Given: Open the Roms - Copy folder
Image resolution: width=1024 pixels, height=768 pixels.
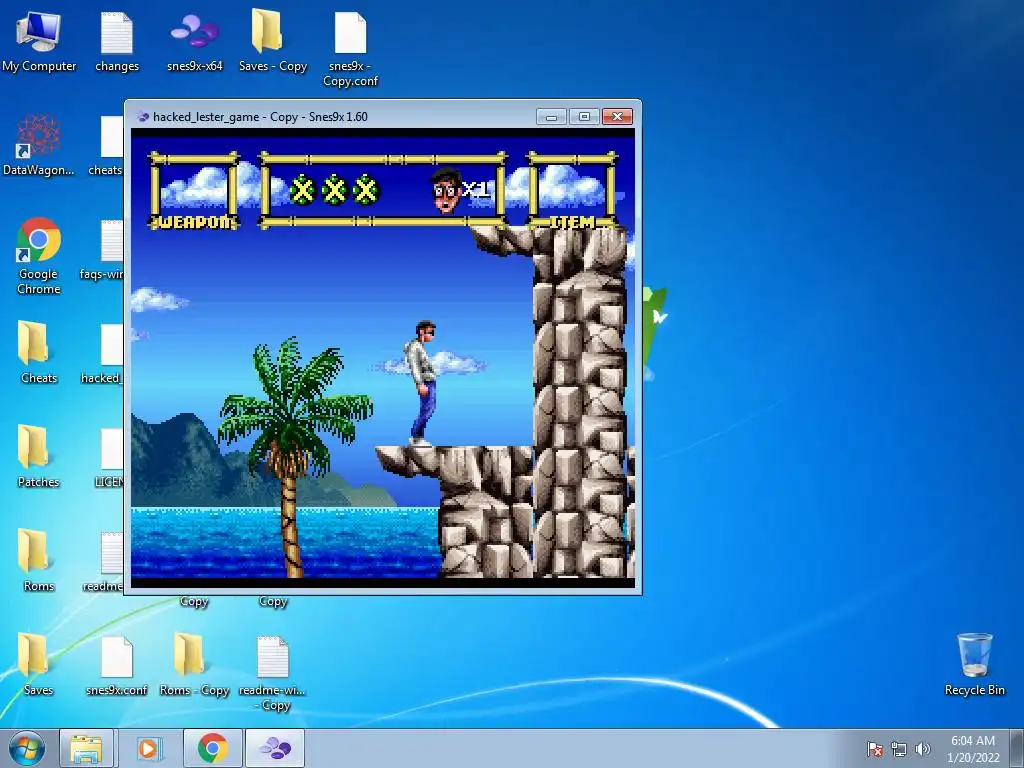Looking at the screenshot, I should tap(195, 665).
